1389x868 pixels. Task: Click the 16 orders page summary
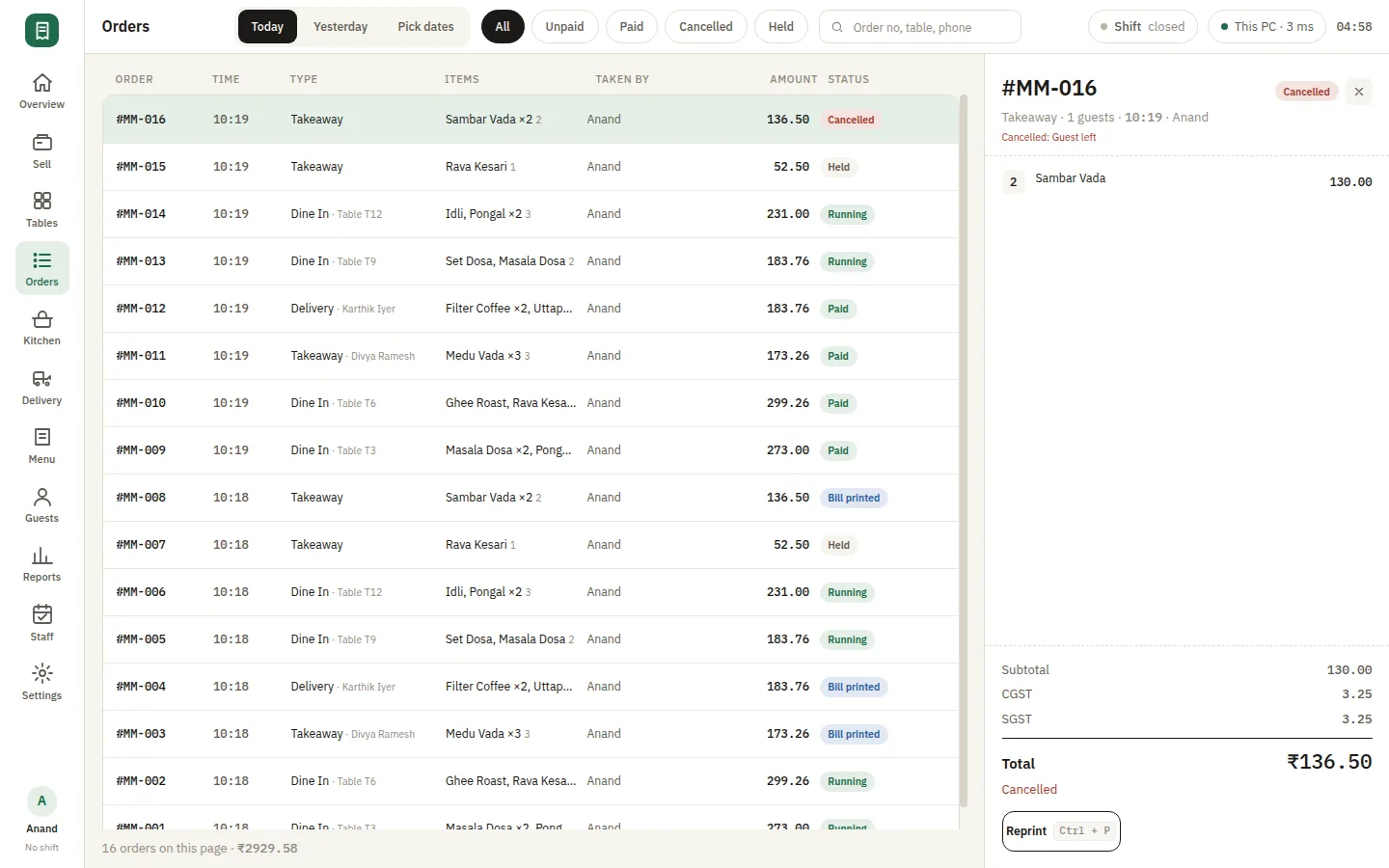point(200,849)
